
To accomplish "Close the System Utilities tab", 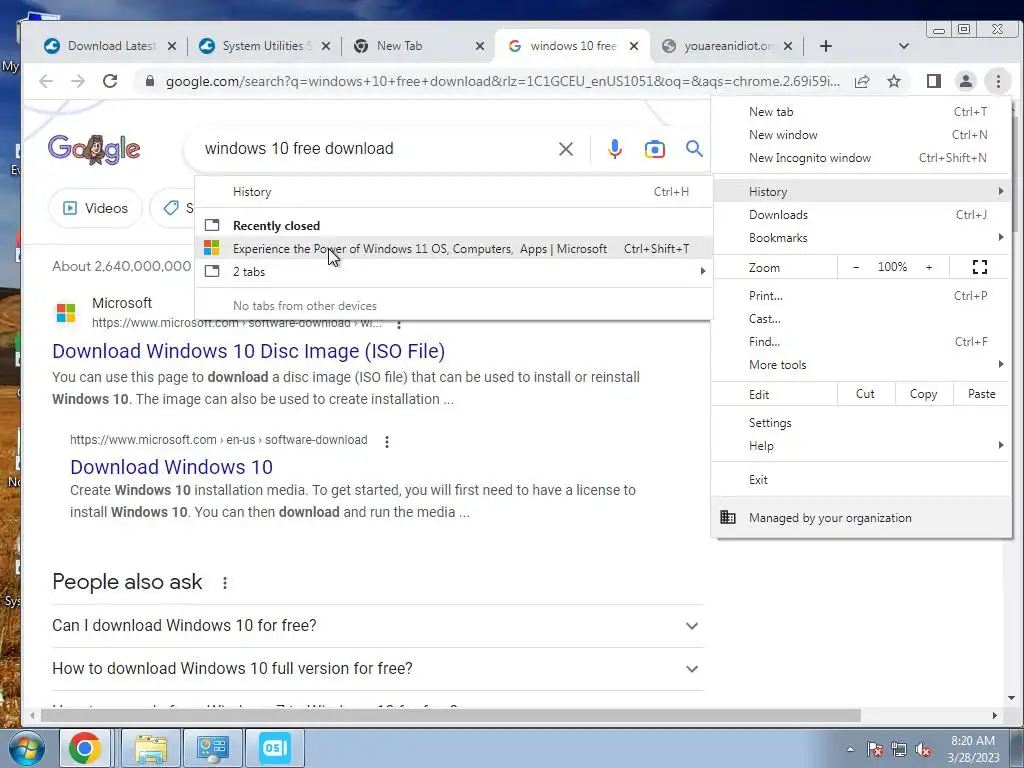I will click(x=326, y=46).
